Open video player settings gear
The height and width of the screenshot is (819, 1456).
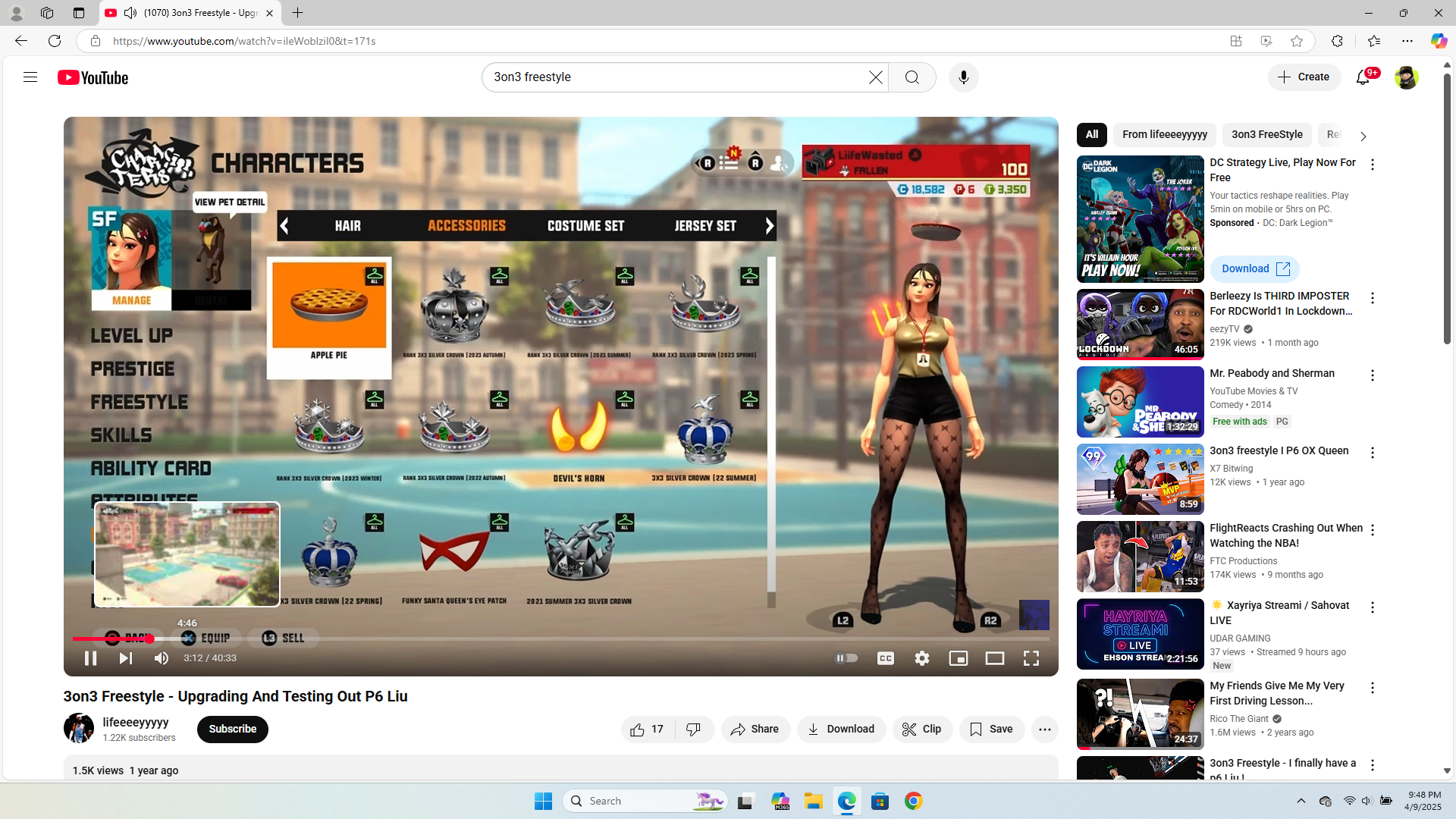[922, 658]
